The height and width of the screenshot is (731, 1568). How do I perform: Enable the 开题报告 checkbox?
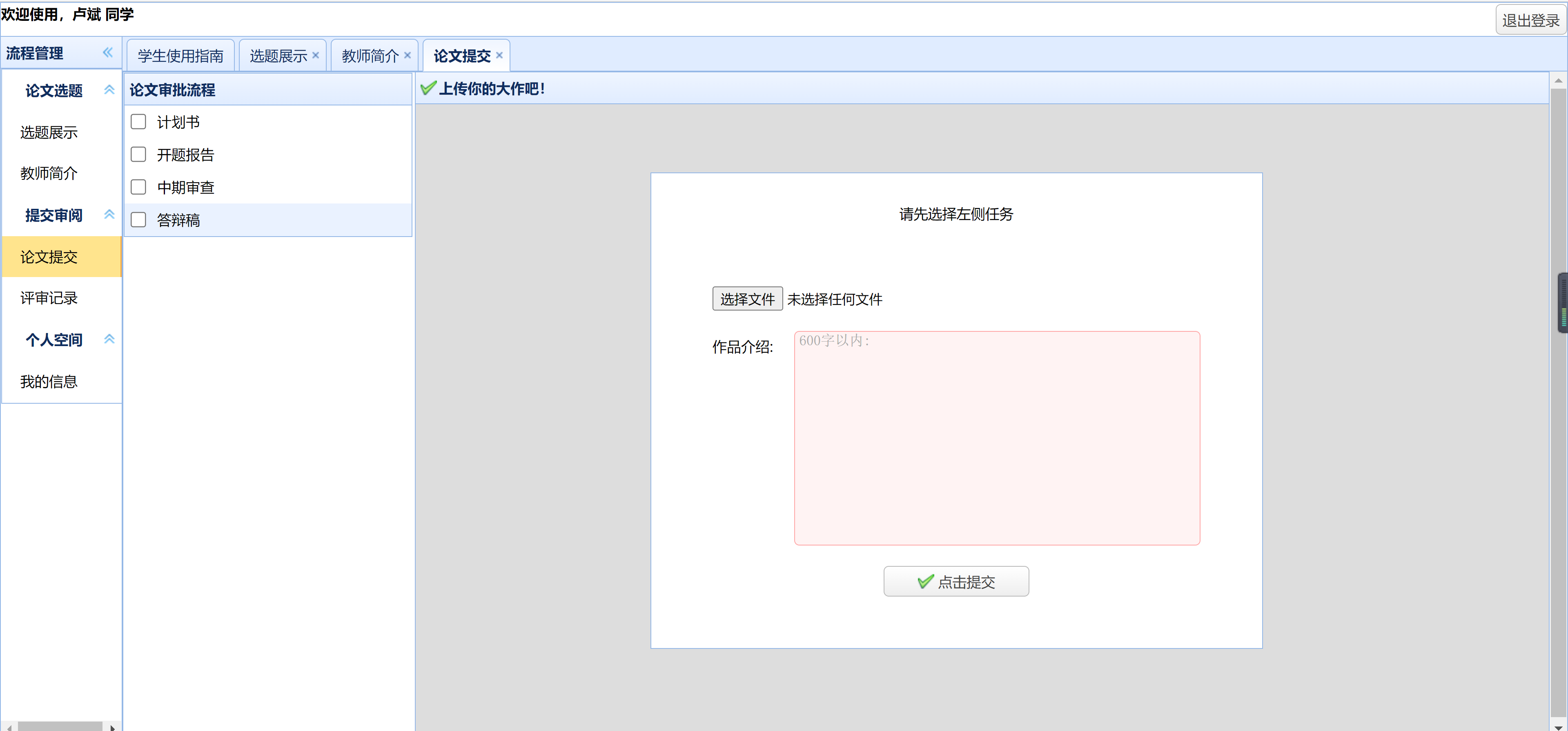[x=138, y=154]
